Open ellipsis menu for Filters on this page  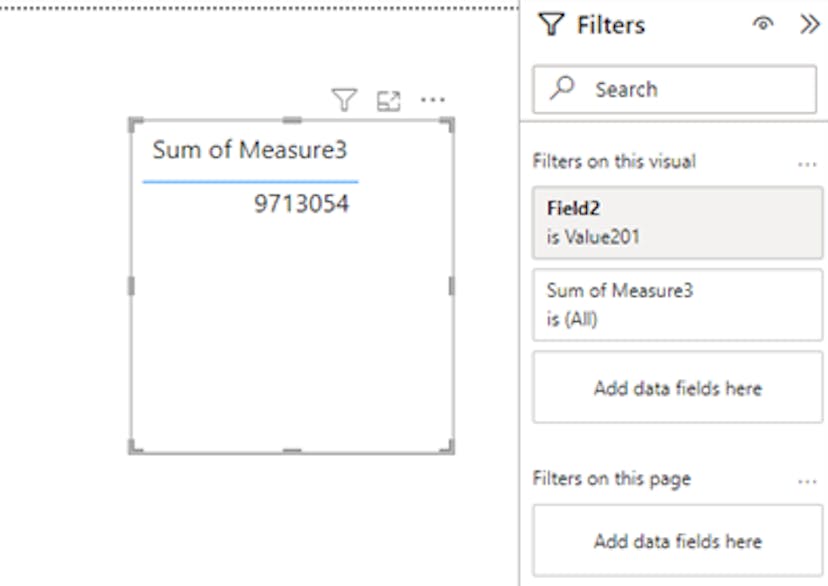[807, 481]
